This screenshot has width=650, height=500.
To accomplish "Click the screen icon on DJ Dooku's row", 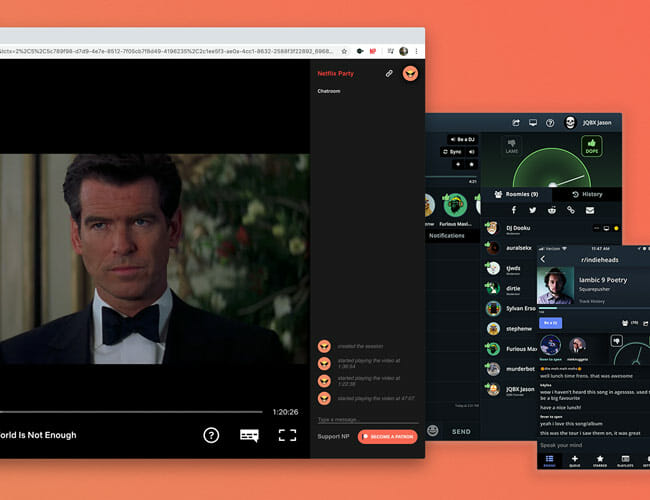I will tap(606, 228).
